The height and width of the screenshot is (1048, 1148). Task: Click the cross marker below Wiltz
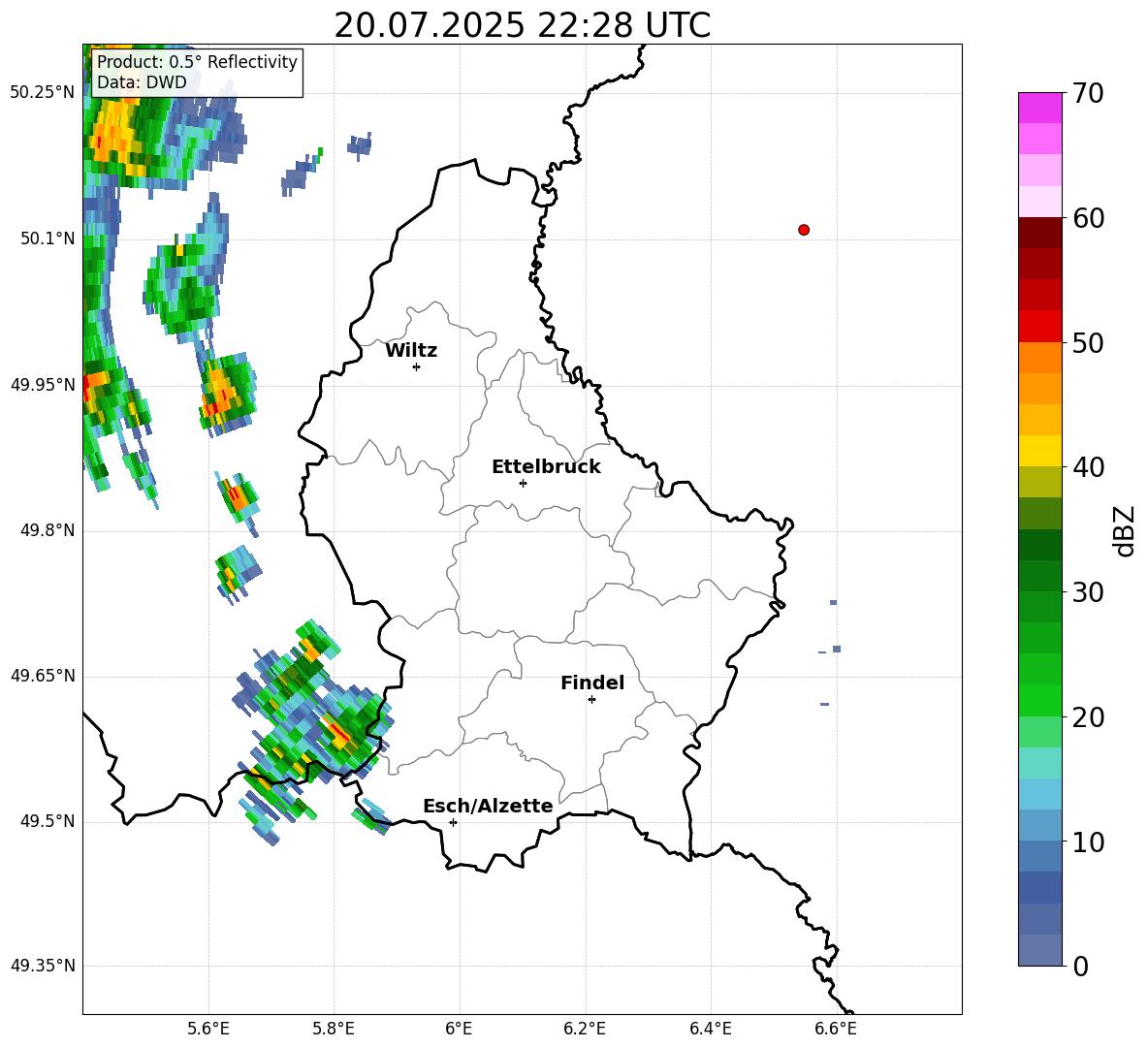click(x=417, y=366)
